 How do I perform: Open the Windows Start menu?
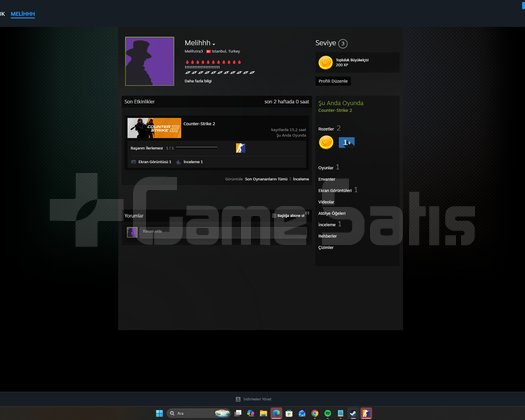[159, 413]
